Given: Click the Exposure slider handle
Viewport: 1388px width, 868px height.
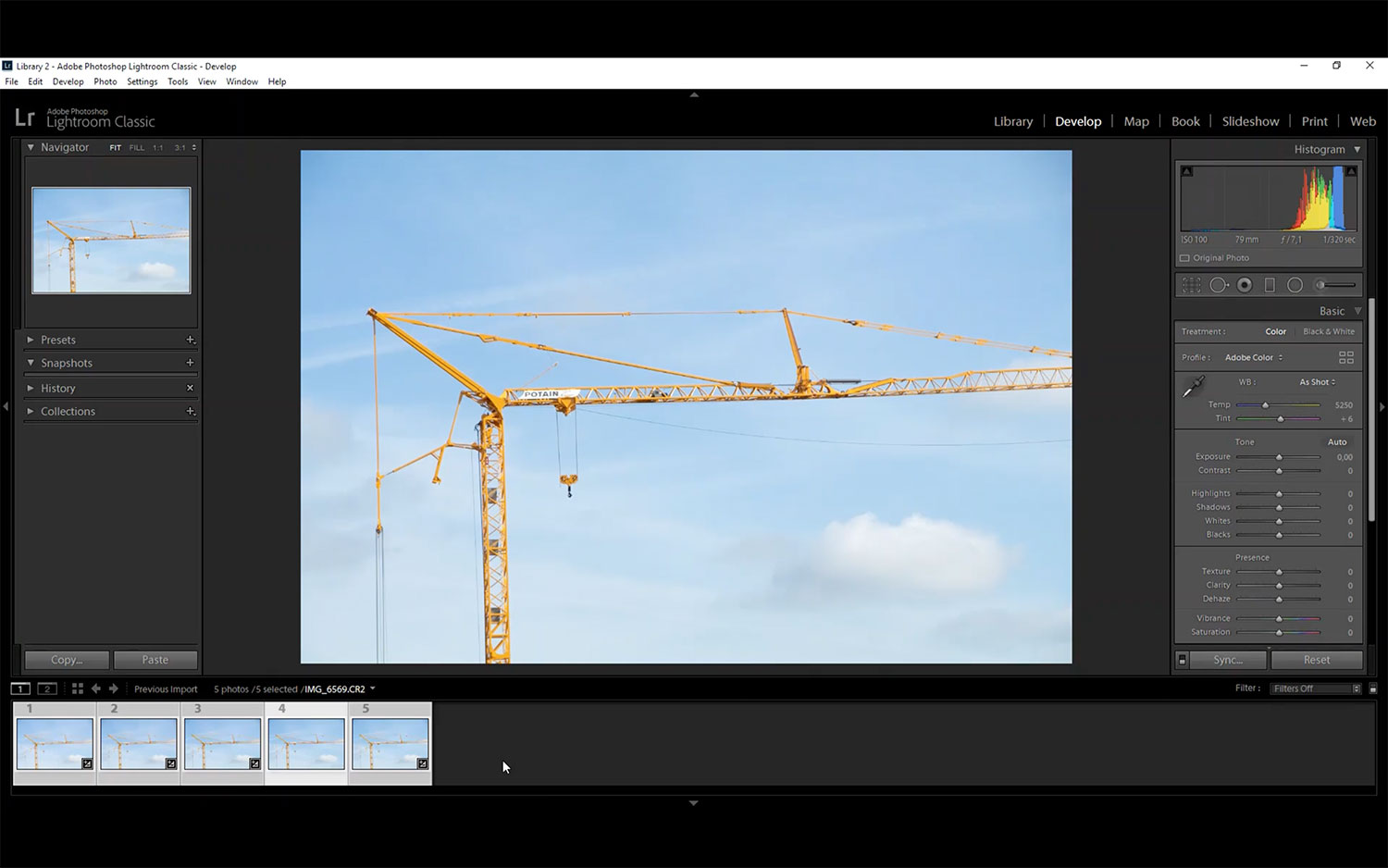Looking at the screenshot, I should (1279, 457).
